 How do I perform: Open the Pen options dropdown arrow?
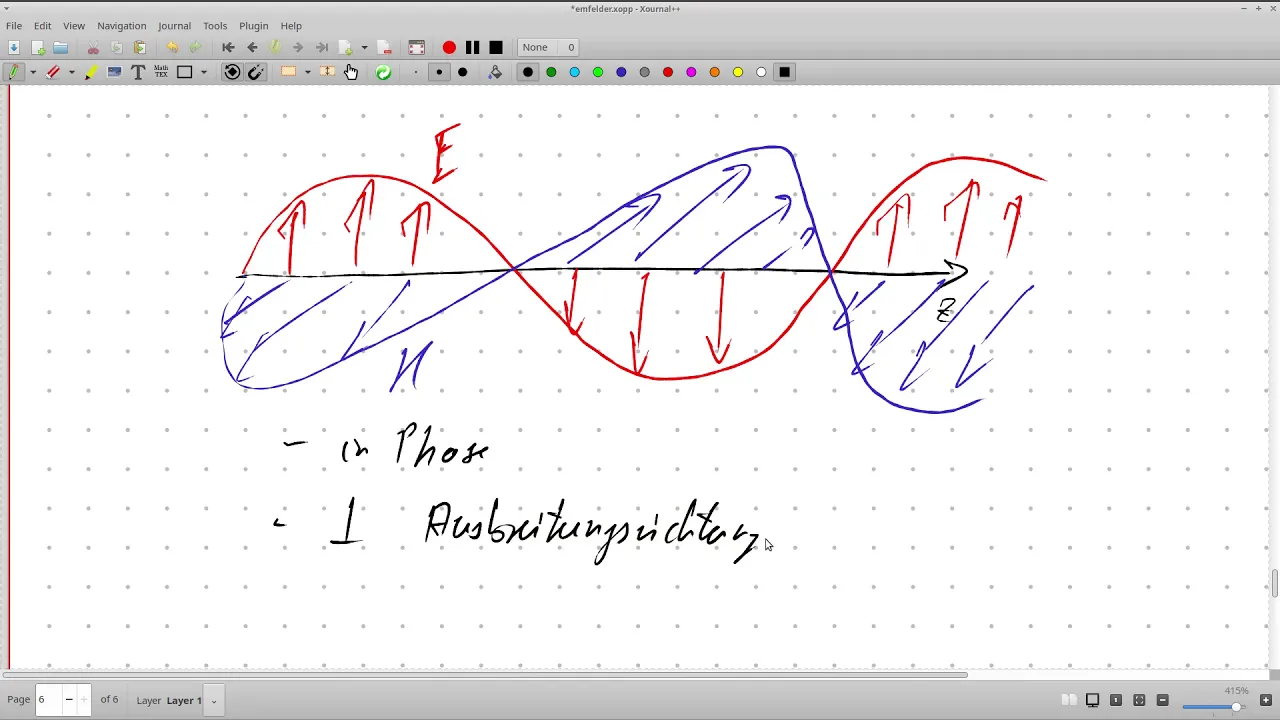(x=33, y=72)
